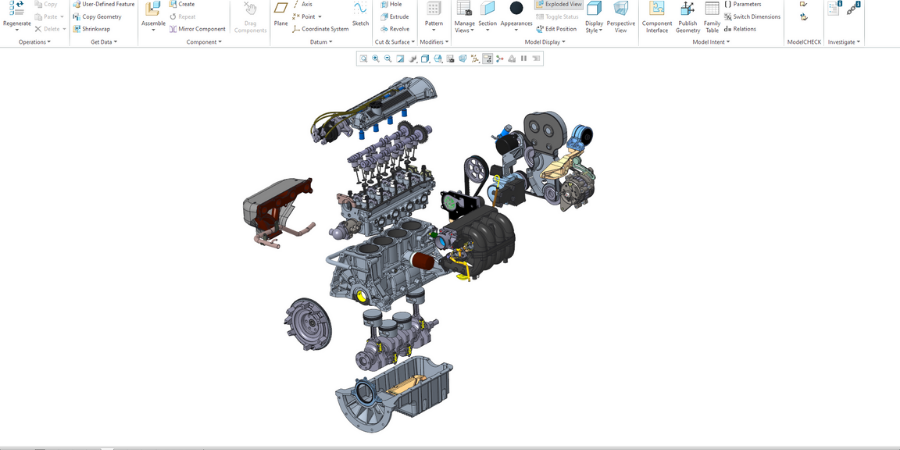Expand the Get Data group menu
The image size is (900, 450).
(104, 42)
